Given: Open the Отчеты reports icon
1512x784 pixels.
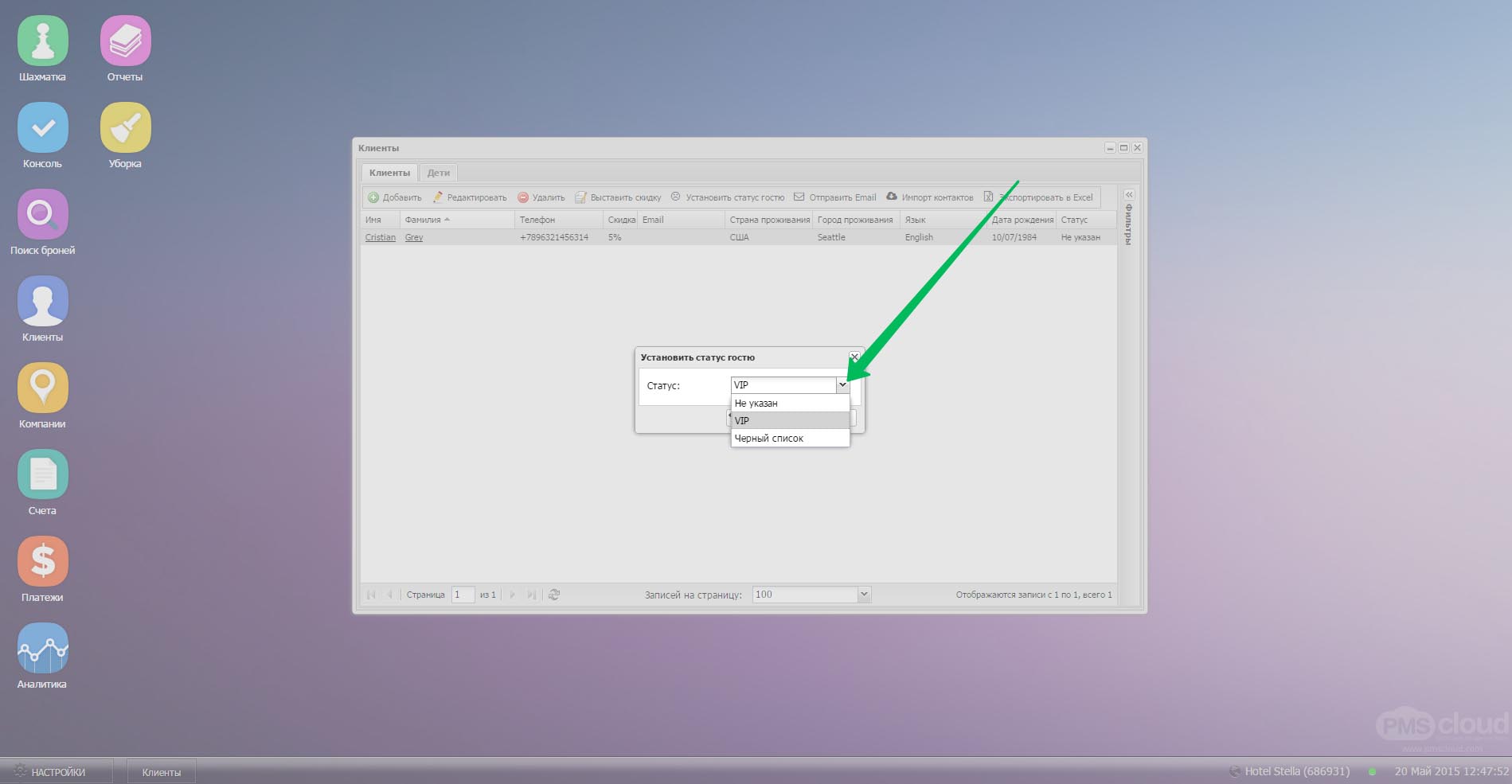Looking at the screenshot, I should (x=125, y=41).
